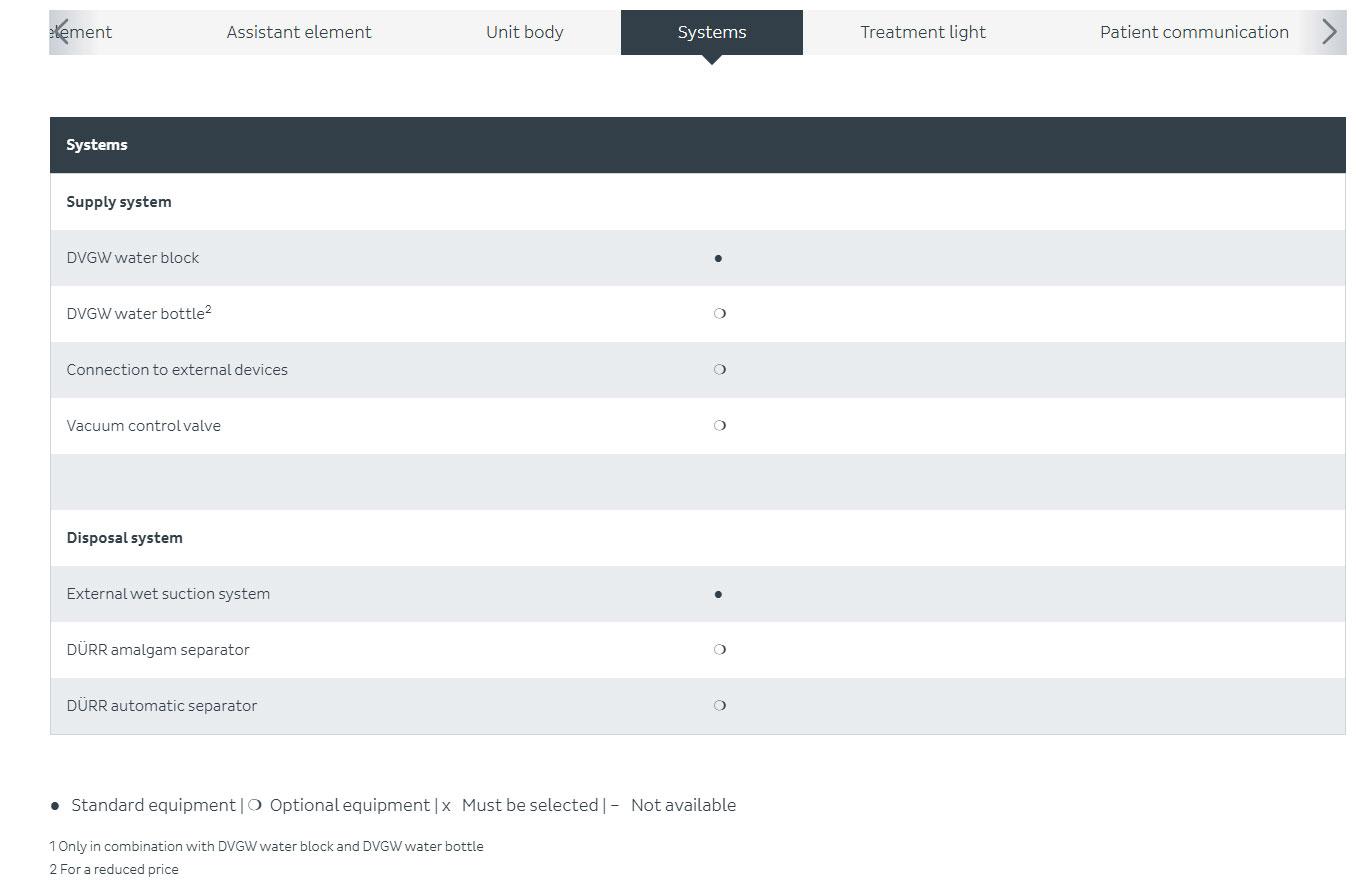Click optional marker for DÜRR amalgam separator
The image size is (1356, 894).
pyautogui.click(x=719, y=650)
